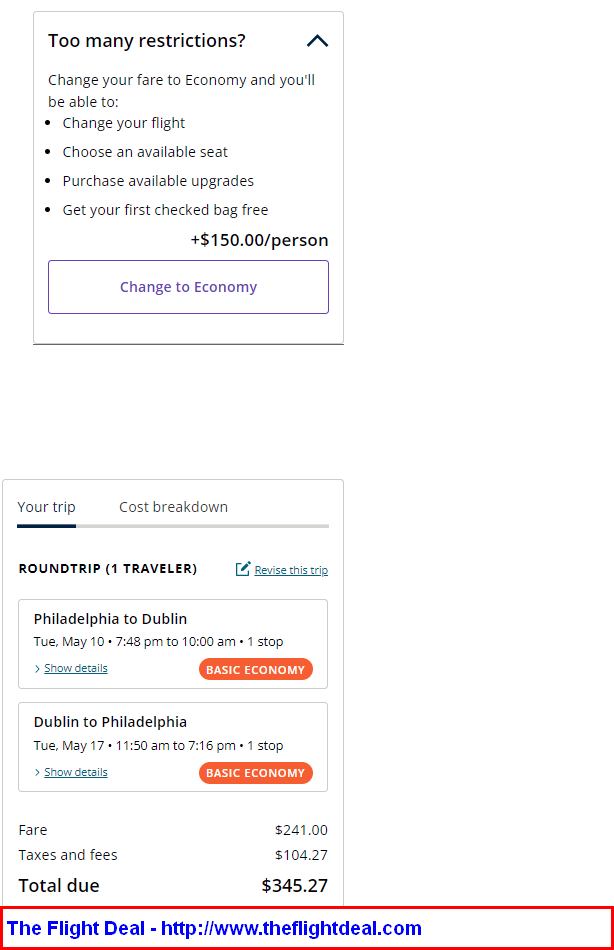Image resolution: width=614 pixels, height=950 pixels.
Task: Open The Flight Deal website banner link
Action: click(x=214, y=928)
